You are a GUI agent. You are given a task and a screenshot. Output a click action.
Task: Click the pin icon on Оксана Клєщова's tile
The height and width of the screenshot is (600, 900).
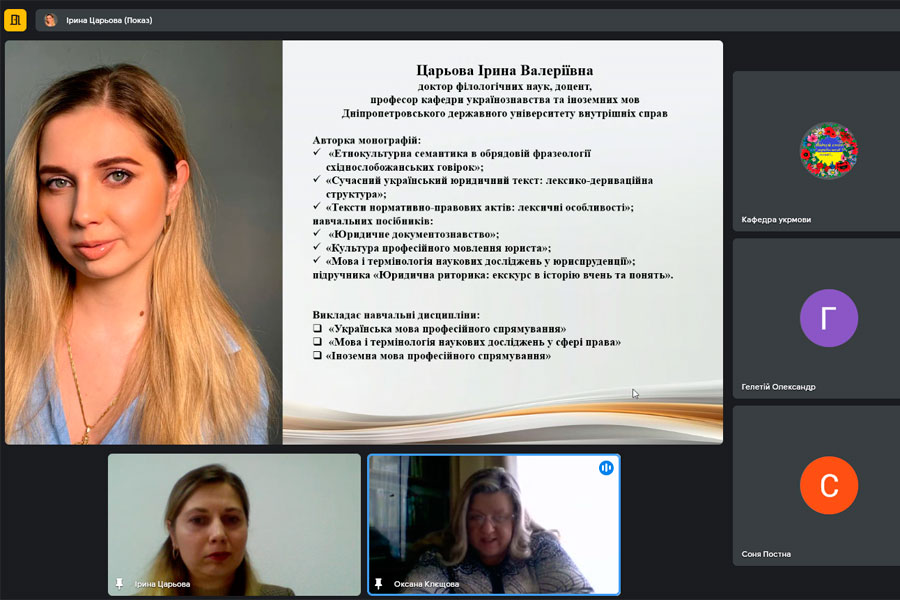coord(379,583)
